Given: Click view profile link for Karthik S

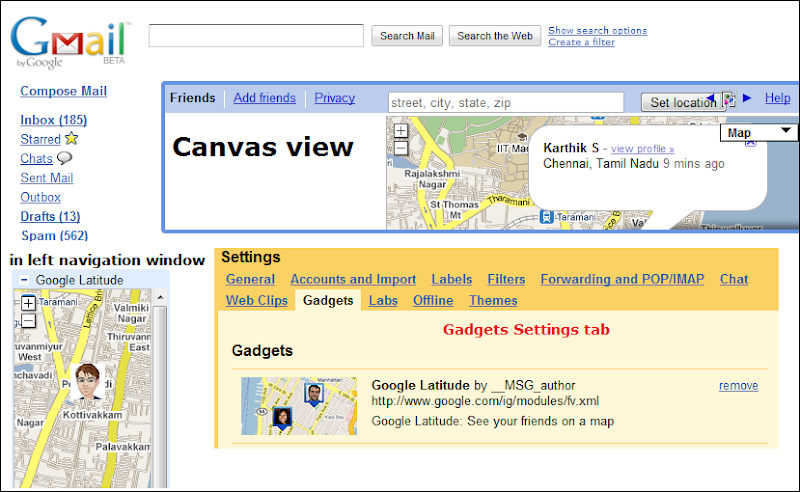Looking at the screenshot, I should tap(642, 149).
